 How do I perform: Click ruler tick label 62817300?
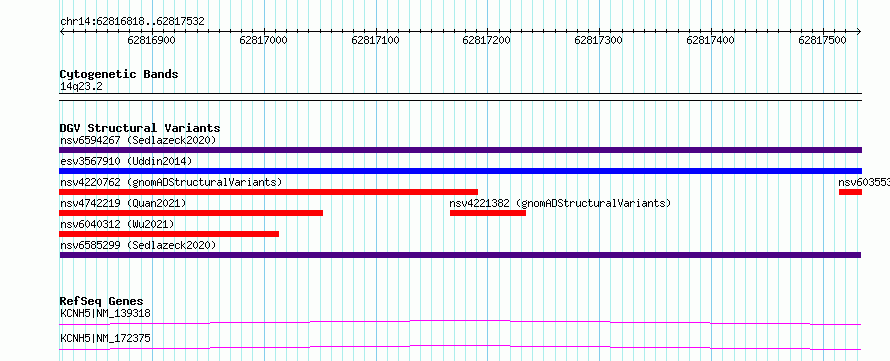point(598,40)
